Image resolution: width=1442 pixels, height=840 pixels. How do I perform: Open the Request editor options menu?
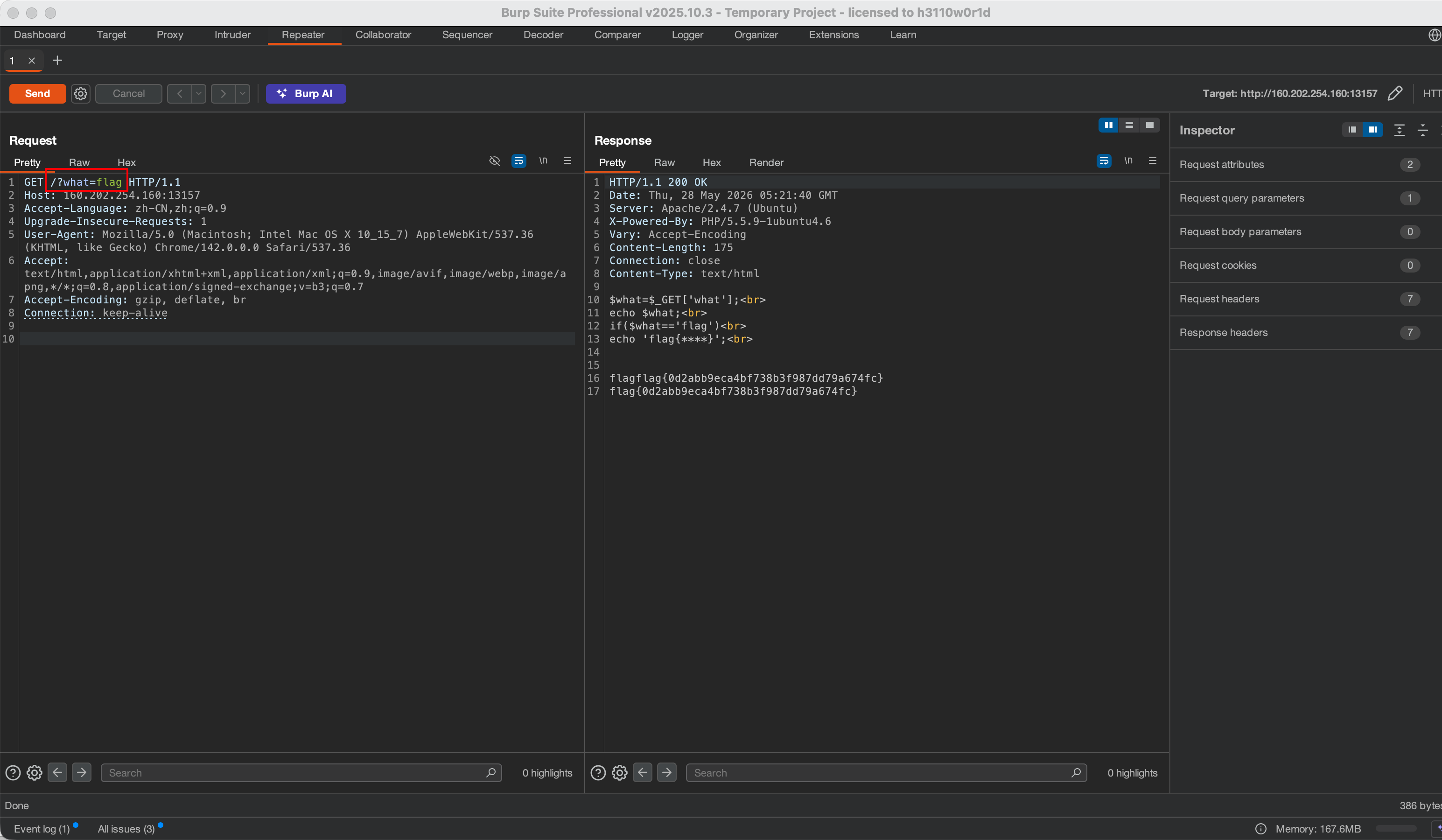click(x=567, y=161)
